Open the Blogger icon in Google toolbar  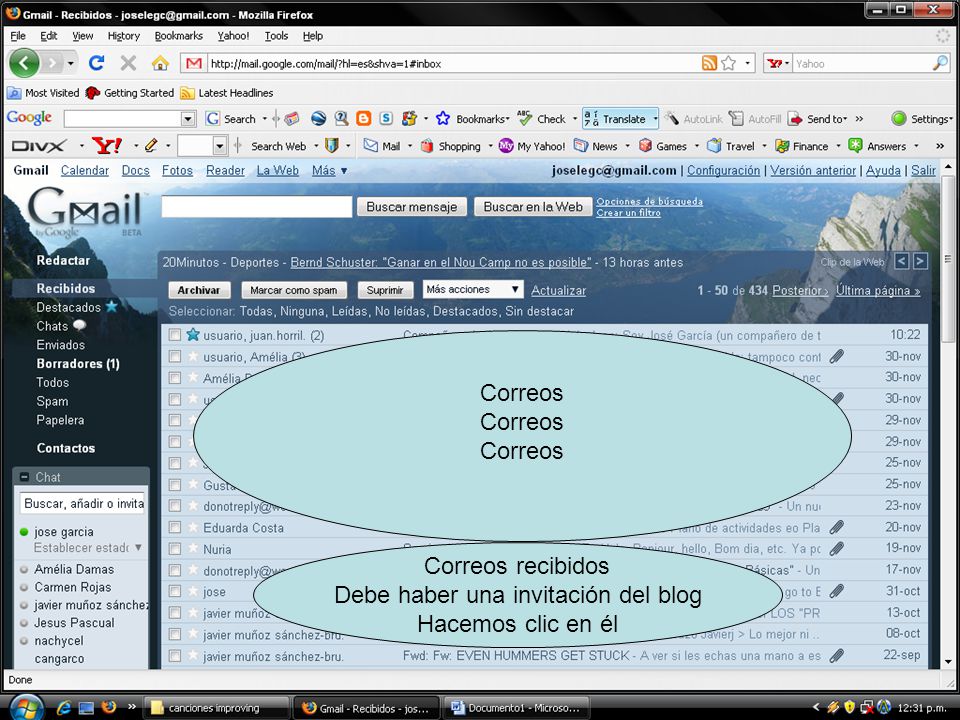click(x=364, y=119)
